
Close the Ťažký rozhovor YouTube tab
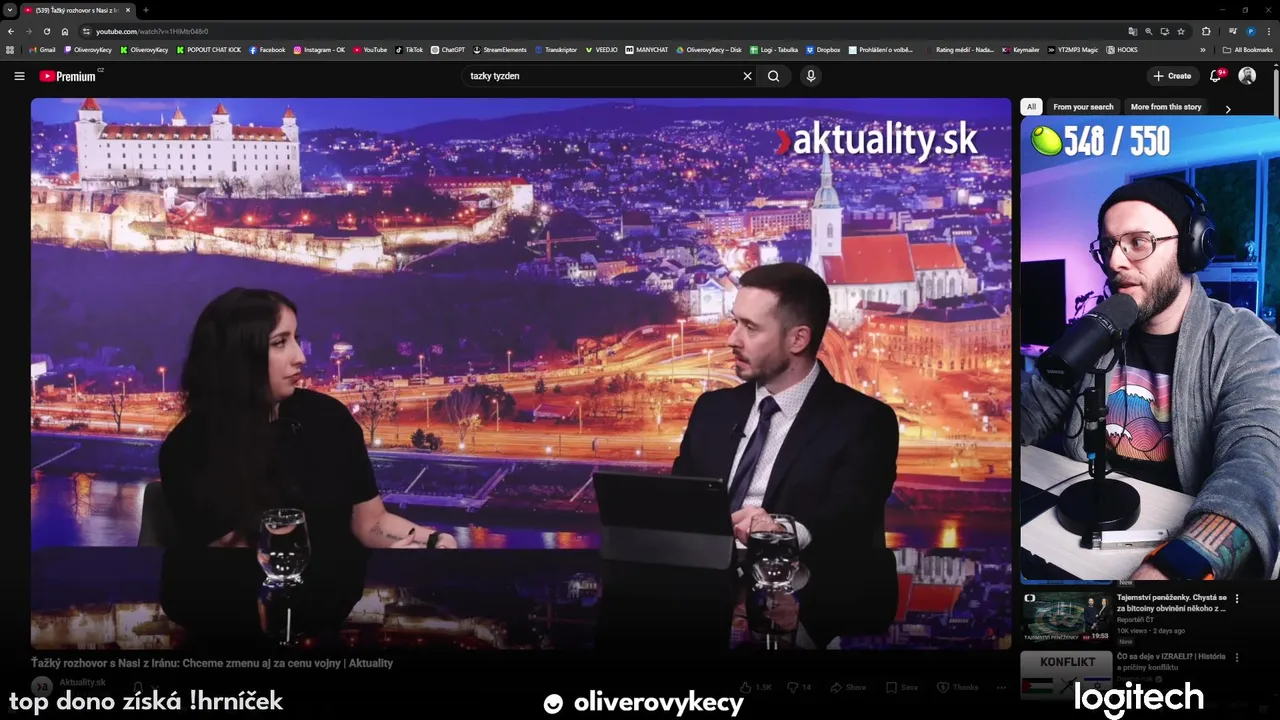tap(128, 10)
